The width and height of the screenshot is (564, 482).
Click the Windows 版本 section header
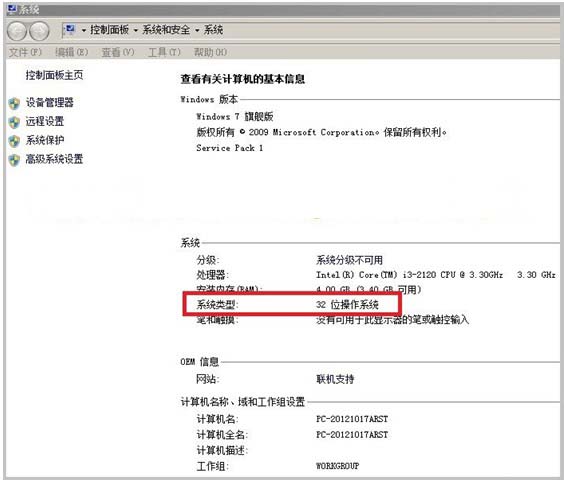click(209, 99)
